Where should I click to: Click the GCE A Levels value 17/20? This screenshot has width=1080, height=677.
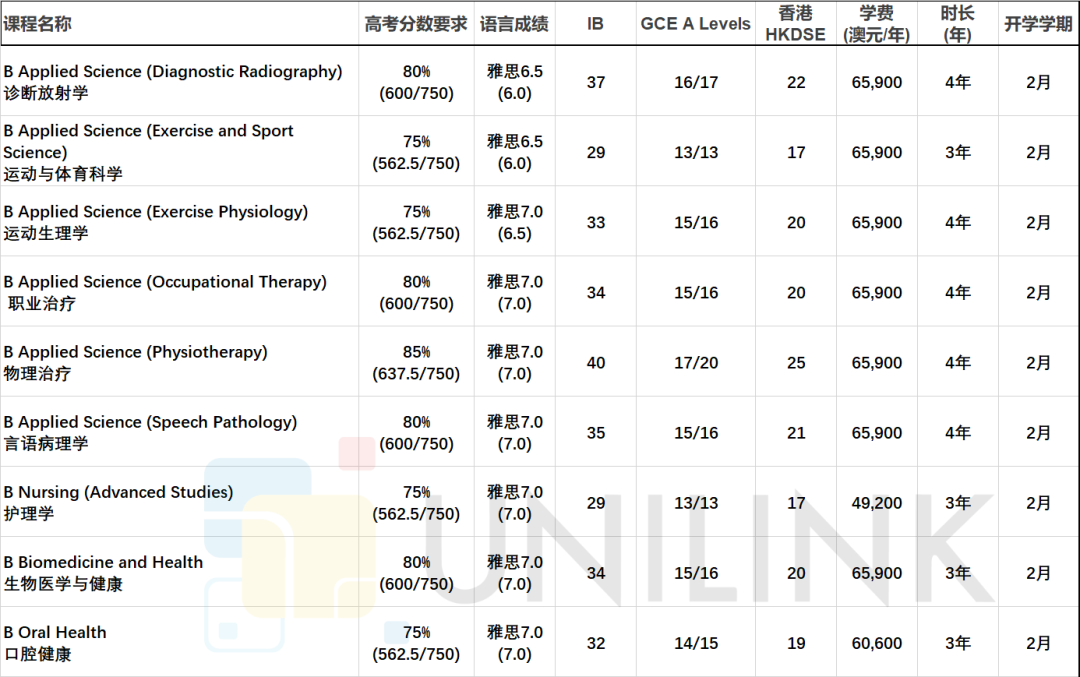tap(696, 363)
